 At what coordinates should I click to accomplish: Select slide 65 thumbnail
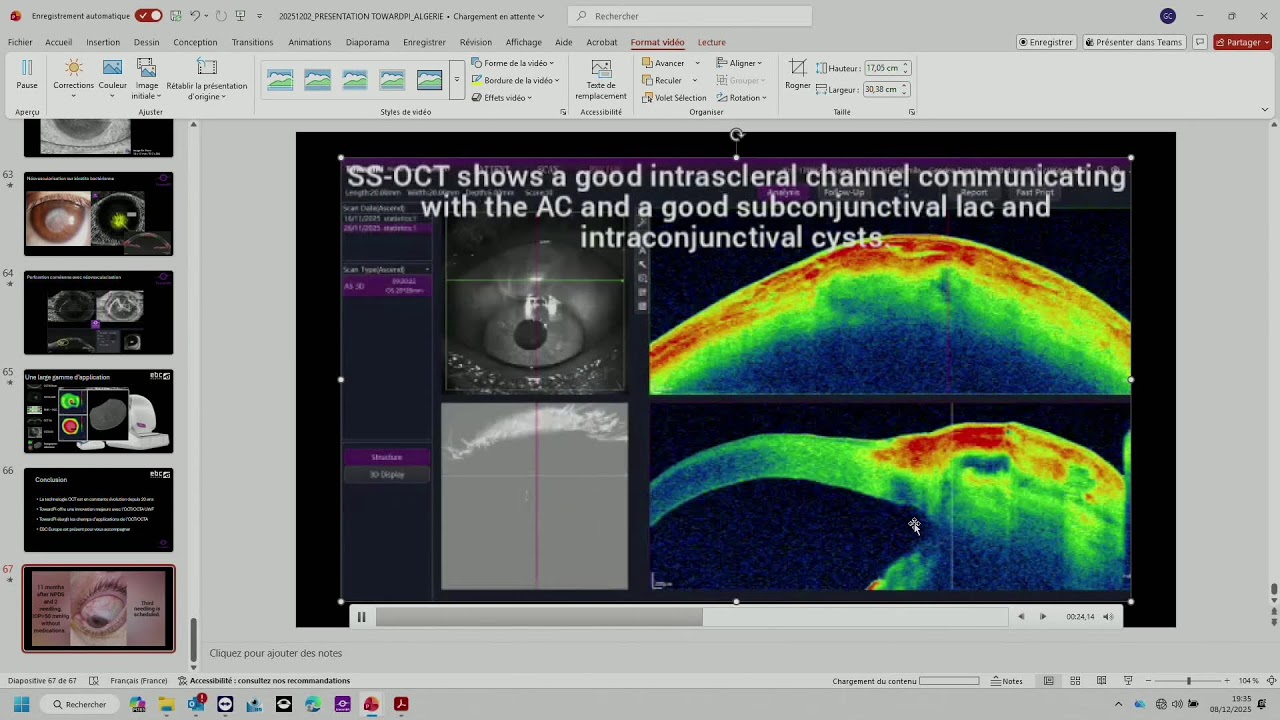(98, 411)
